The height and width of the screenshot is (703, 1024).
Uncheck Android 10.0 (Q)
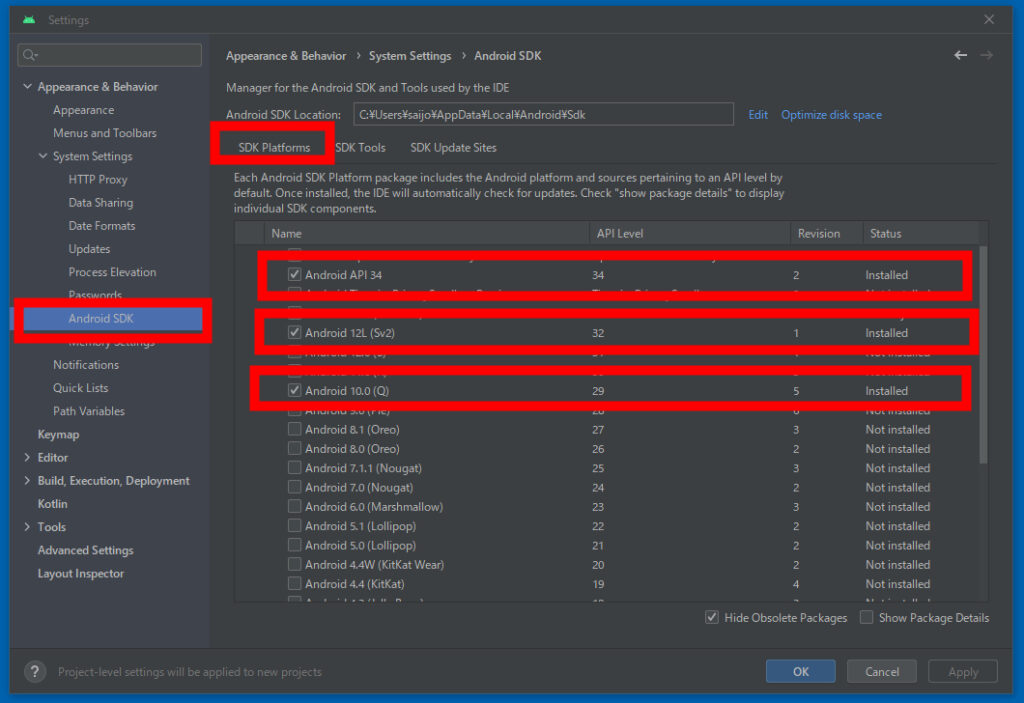tap(294, 390)
